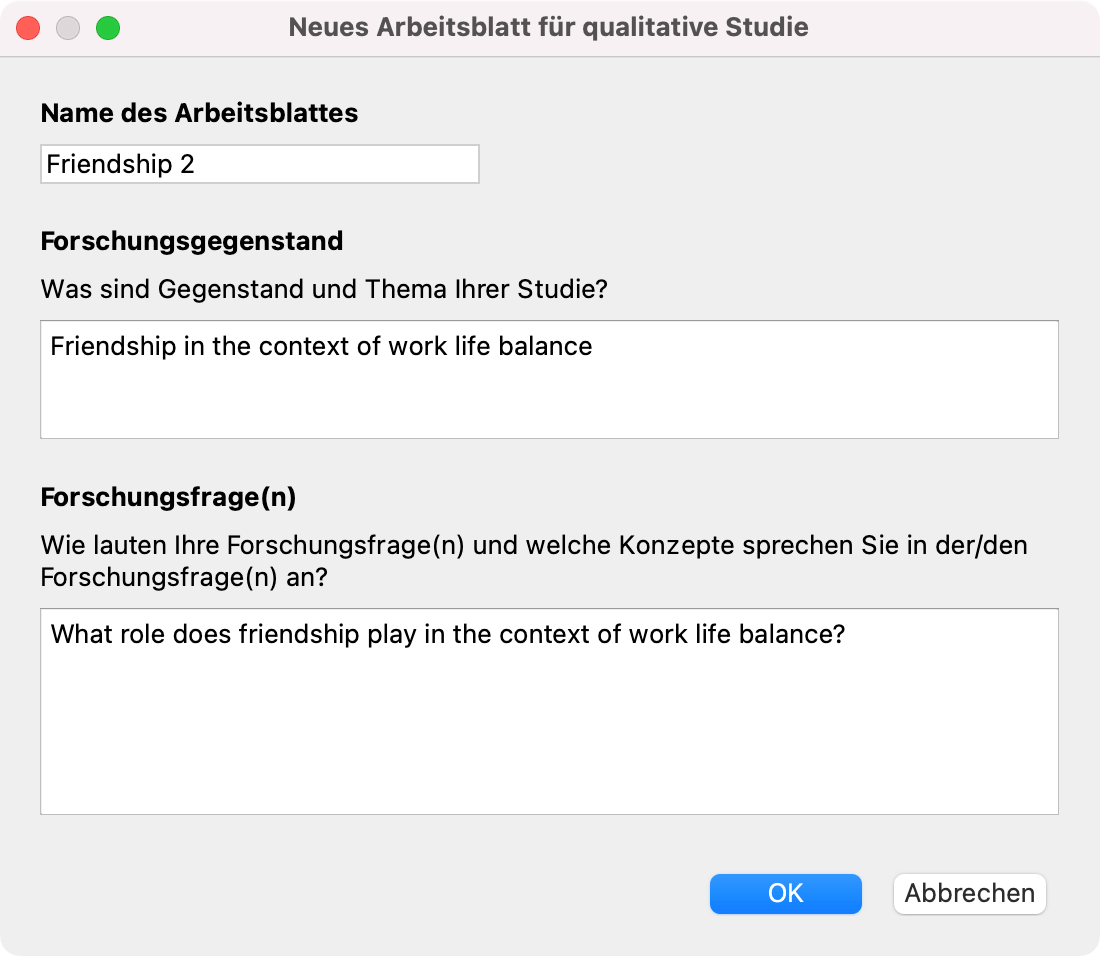Click the OK button
The height and width of the screenshot is (956, 1100).
pyautogui.click(x=785, y=894)
